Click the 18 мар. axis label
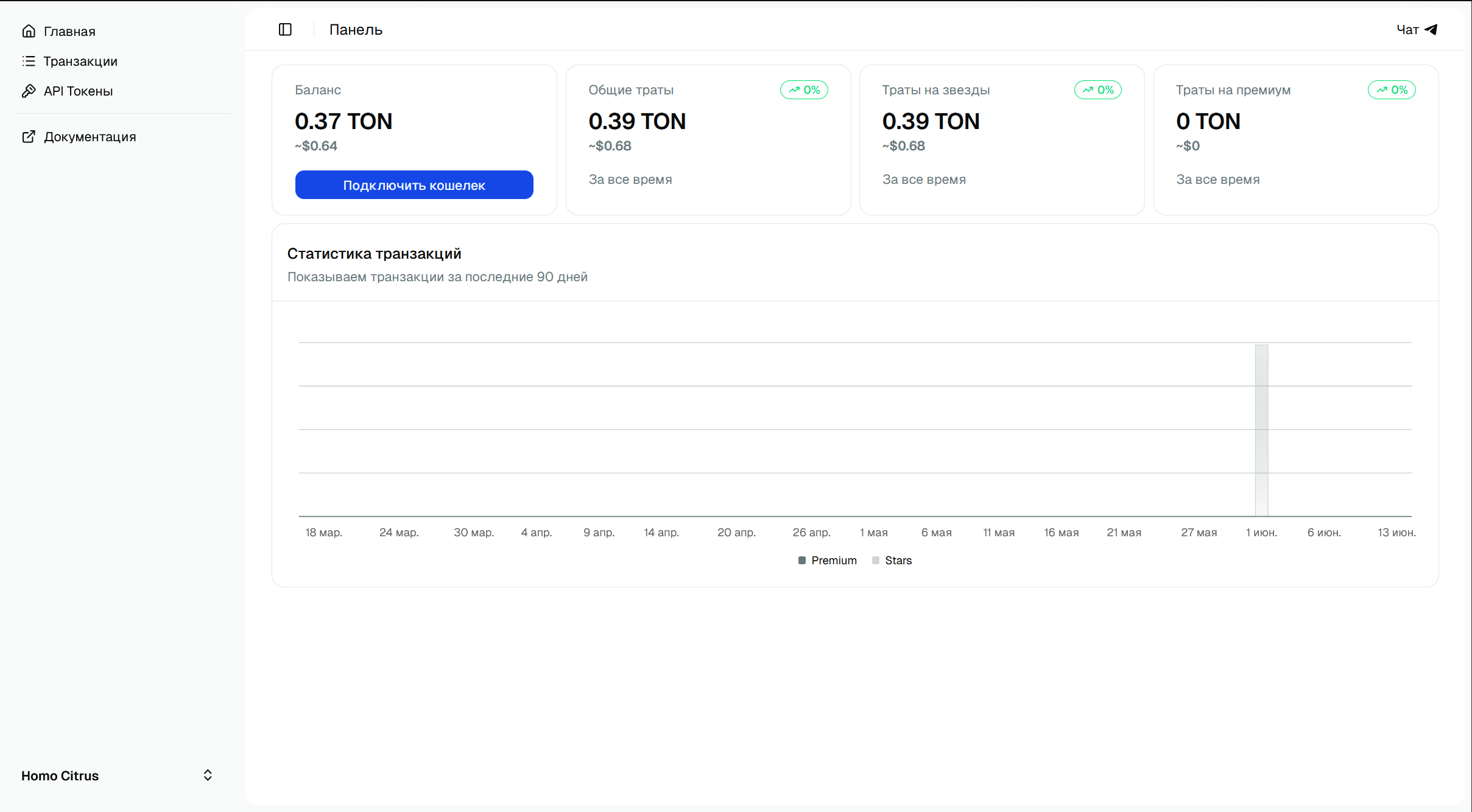The width and height of the screenshot is (1472, 812). [324, 533]
